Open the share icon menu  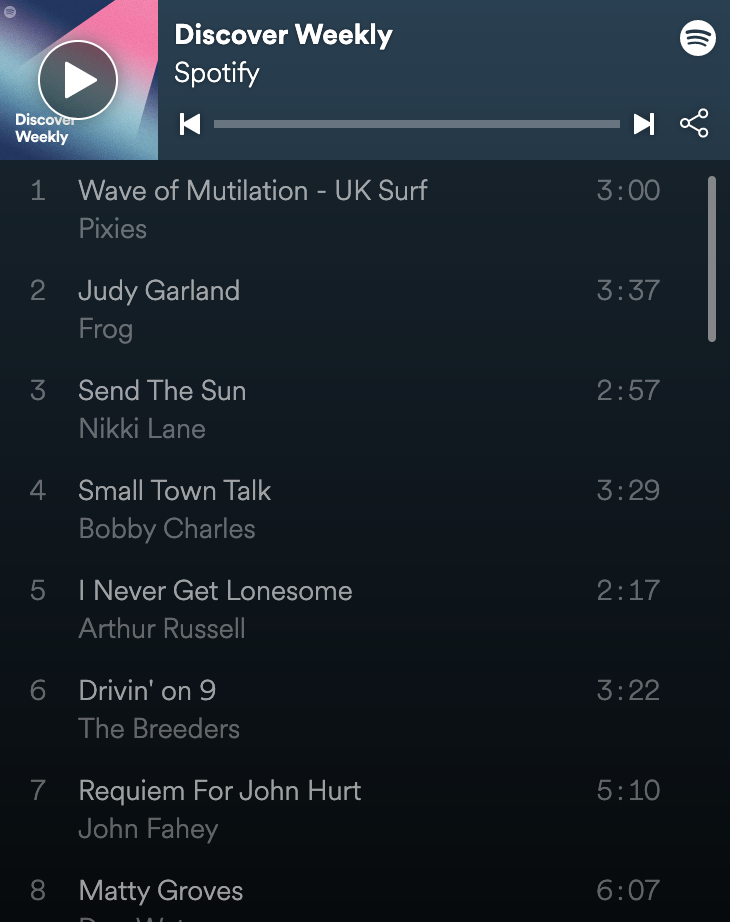(x=694, y=123)
